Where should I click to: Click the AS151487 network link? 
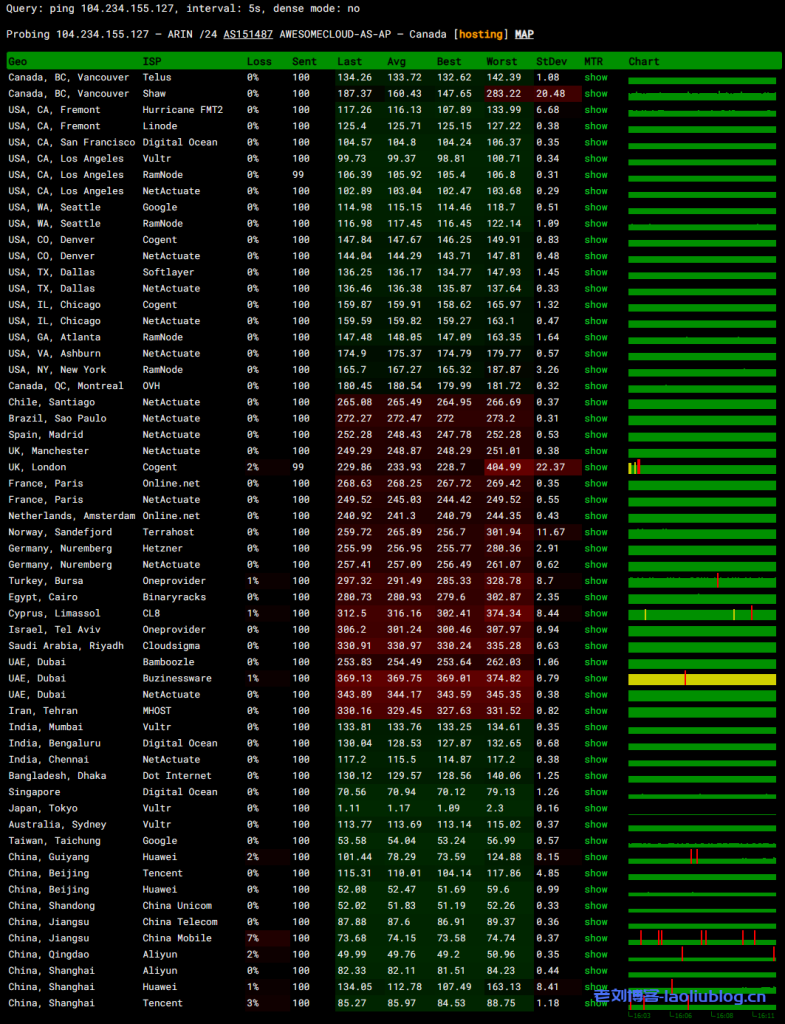click(x=248, y=34)
